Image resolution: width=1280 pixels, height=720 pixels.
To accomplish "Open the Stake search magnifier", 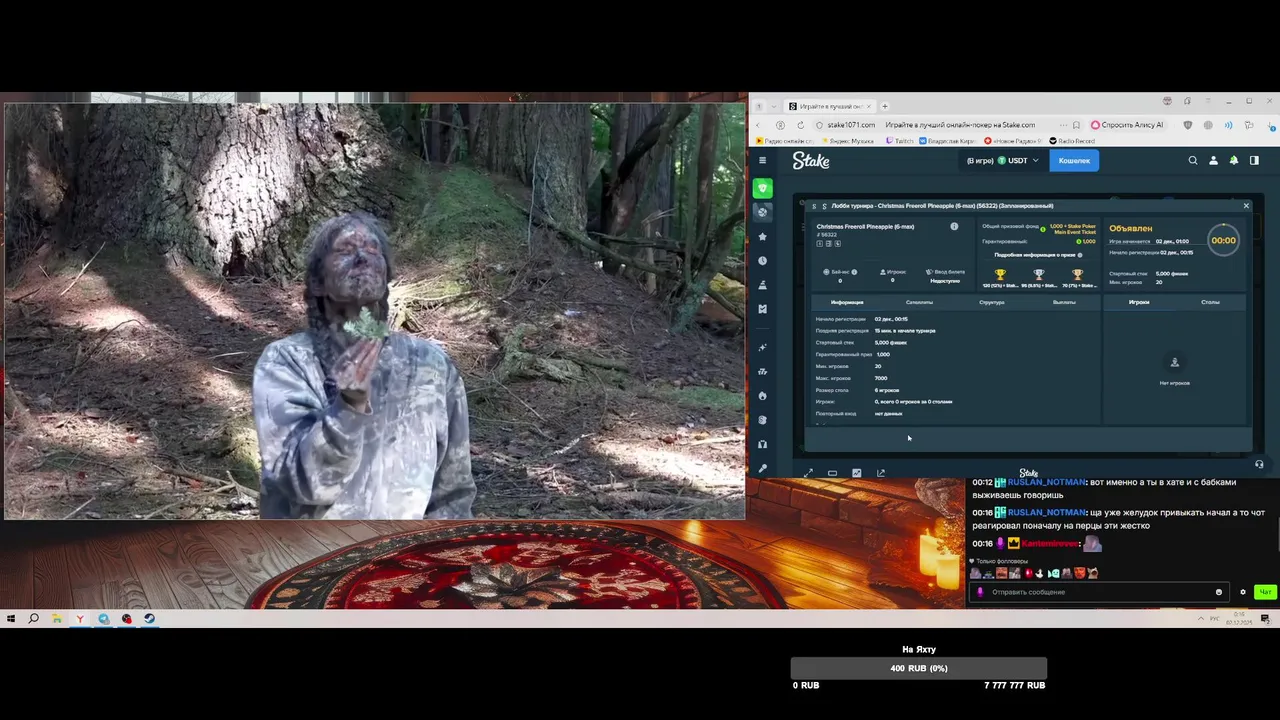I will [1192, 160].
